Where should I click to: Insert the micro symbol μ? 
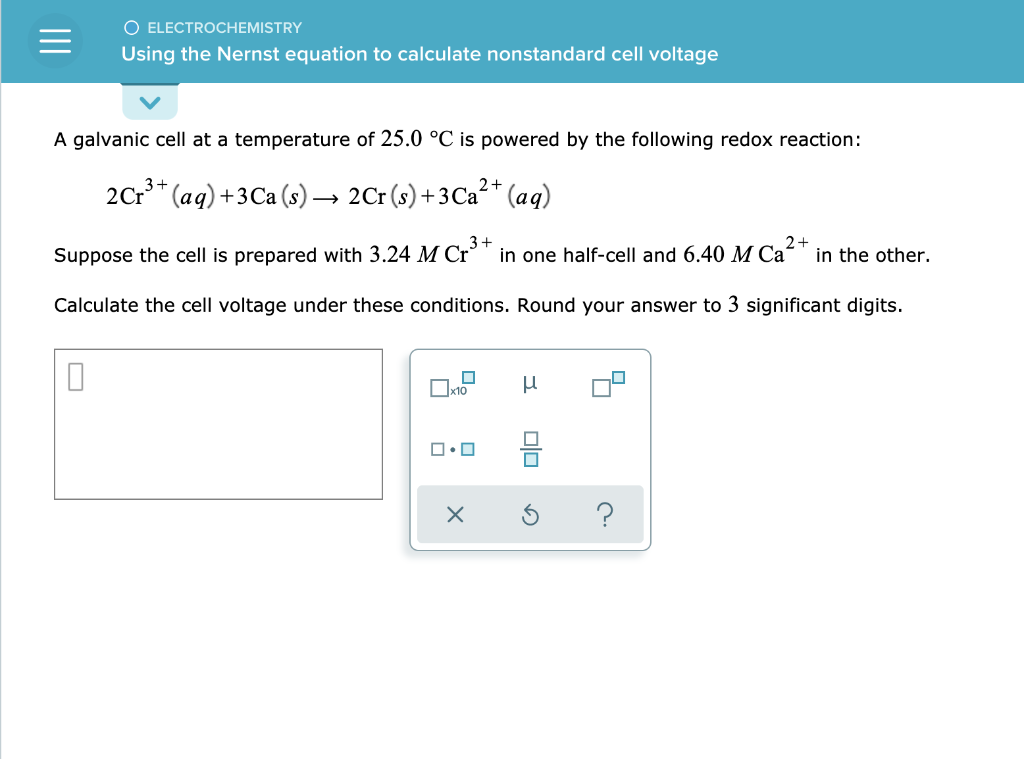[x=532, y=382]
